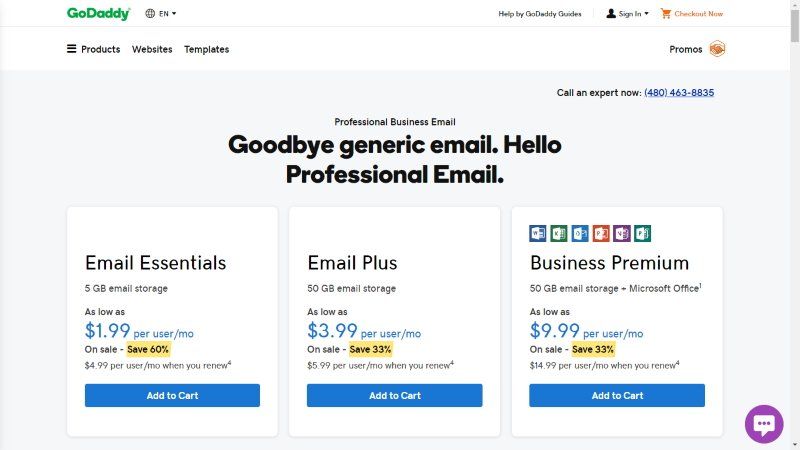Click the Promos handshake icon
This screenshot has width=800, height=450.
717,49
